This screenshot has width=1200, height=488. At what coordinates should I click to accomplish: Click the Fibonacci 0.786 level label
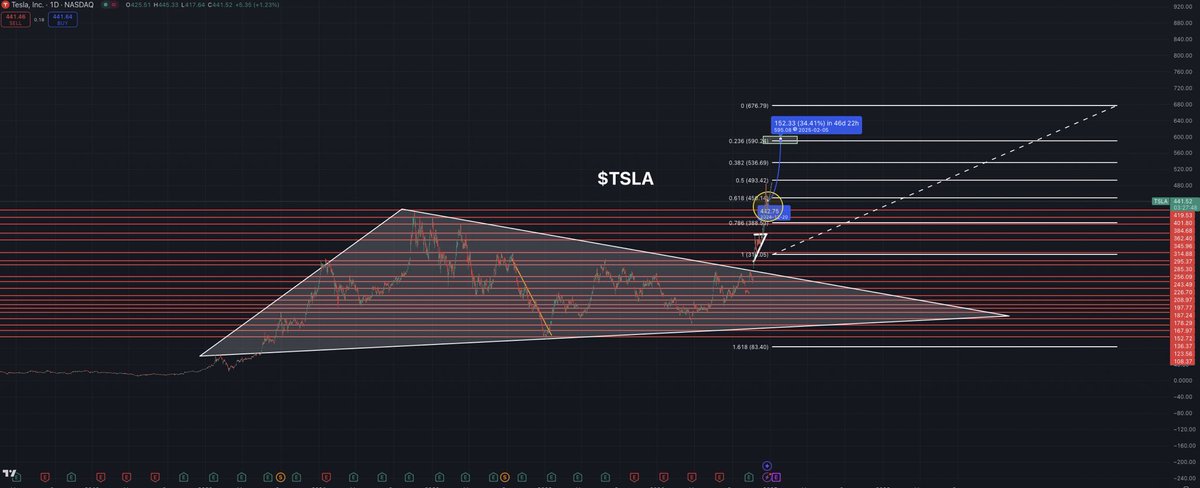[x=750, y=222]
